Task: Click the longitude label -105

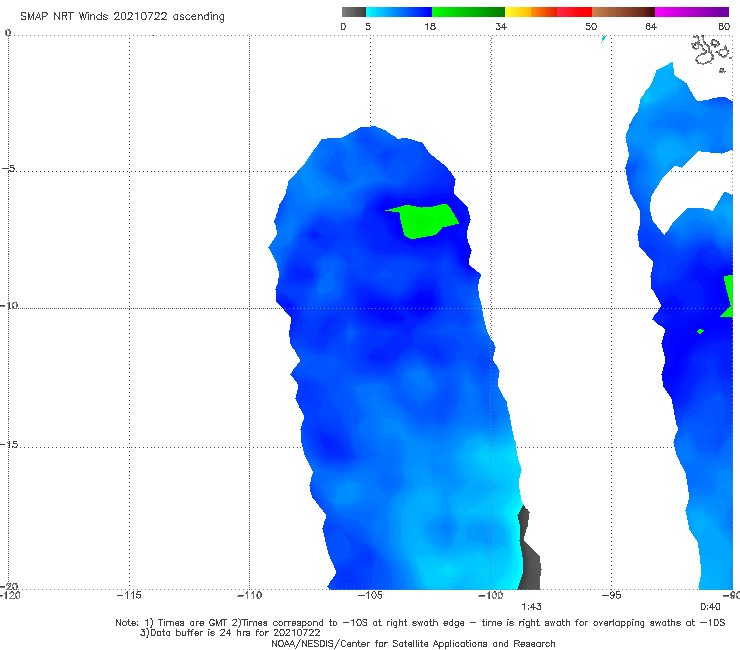Action: pos(370,595)
